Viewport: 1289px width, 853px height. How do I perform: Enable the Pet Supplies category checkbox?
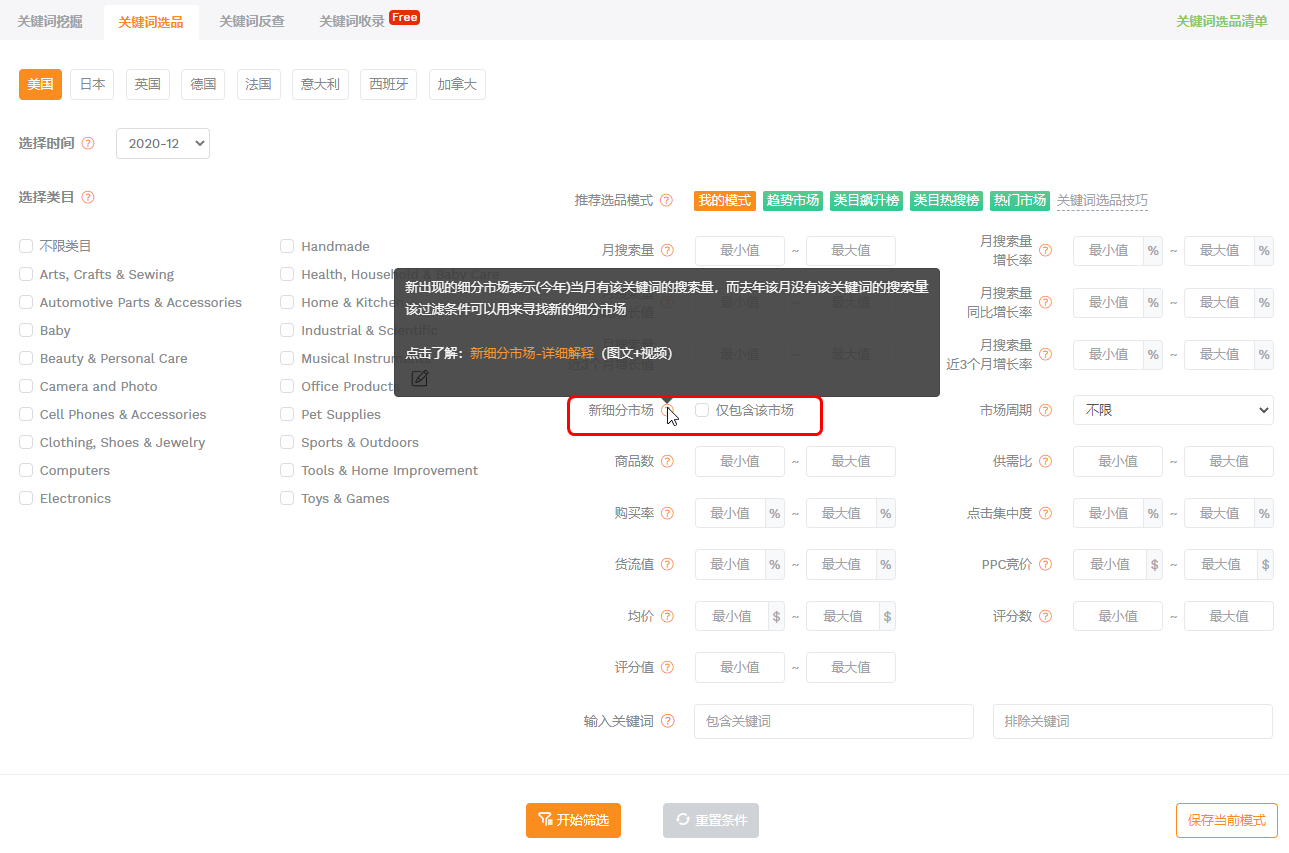287,414
